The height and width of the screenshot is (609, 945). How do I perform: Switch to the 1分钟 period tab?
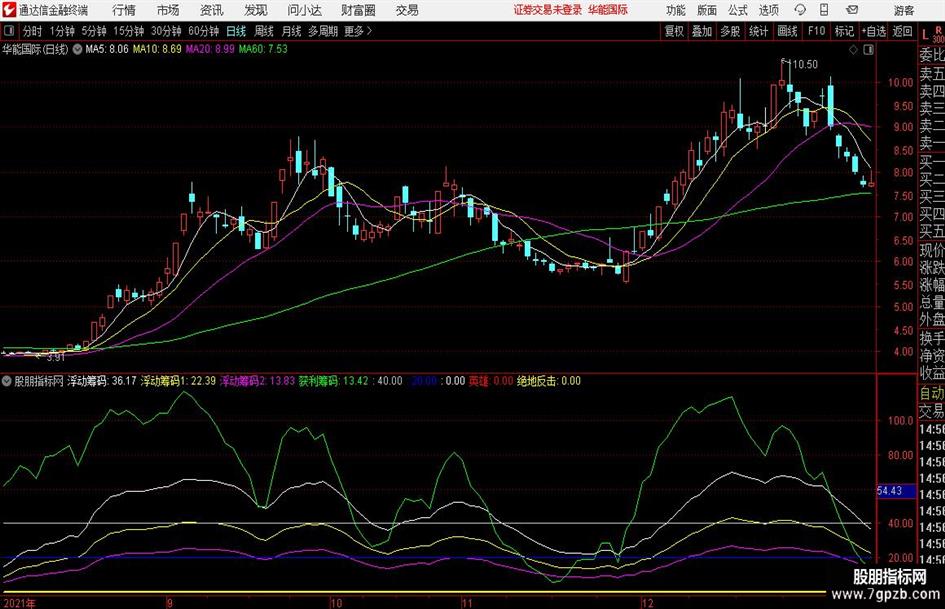point(62,31)
